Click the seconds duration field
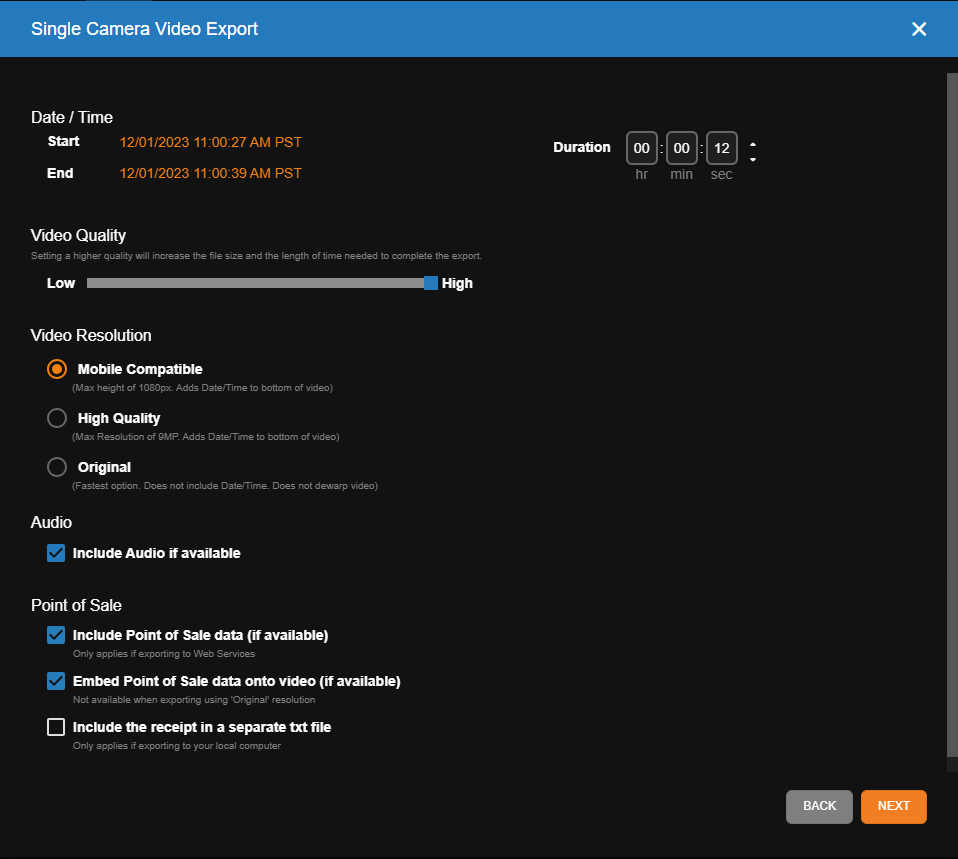The image size is (958, 859). 722,148
